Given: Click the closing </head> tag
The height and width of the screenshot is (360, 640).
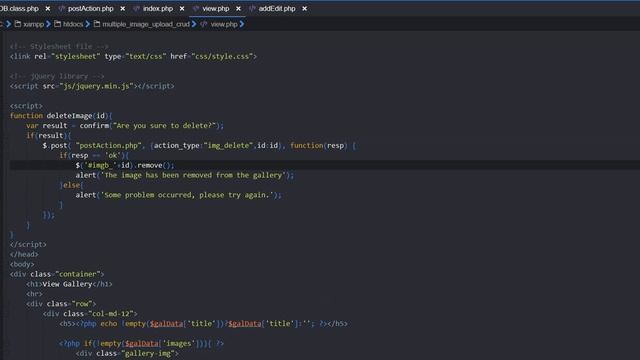Looking at the screenshot, I should pyautogui.click(x=24, y=254).
